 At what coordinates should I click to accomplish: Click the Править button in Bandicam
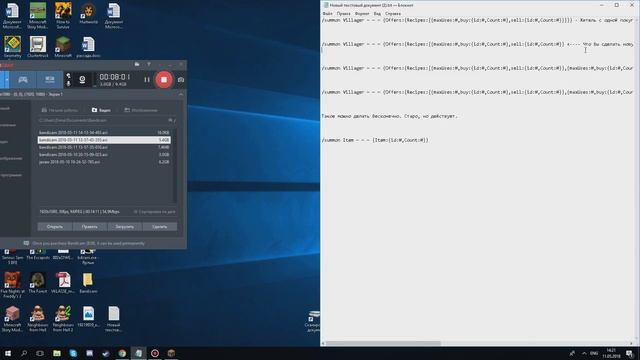point(89,227)
